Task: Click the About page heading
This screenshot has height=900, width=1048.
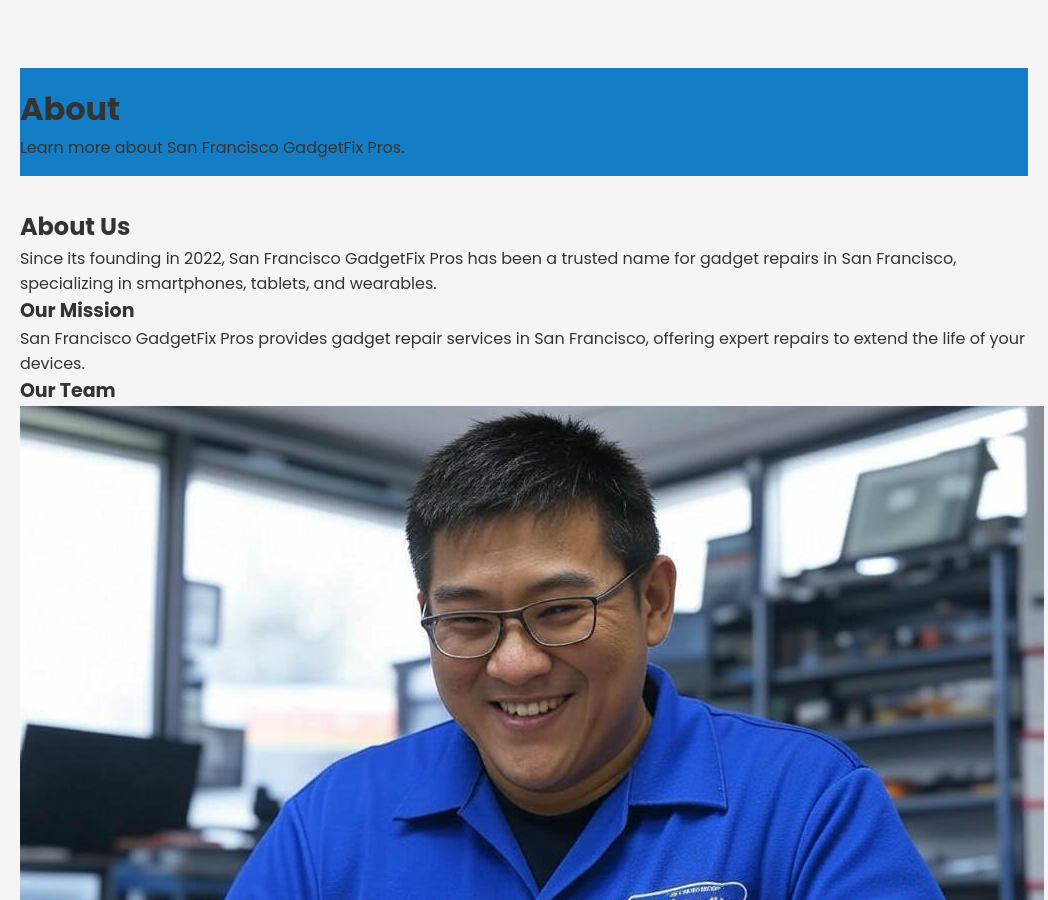Action: pos(70,108)
